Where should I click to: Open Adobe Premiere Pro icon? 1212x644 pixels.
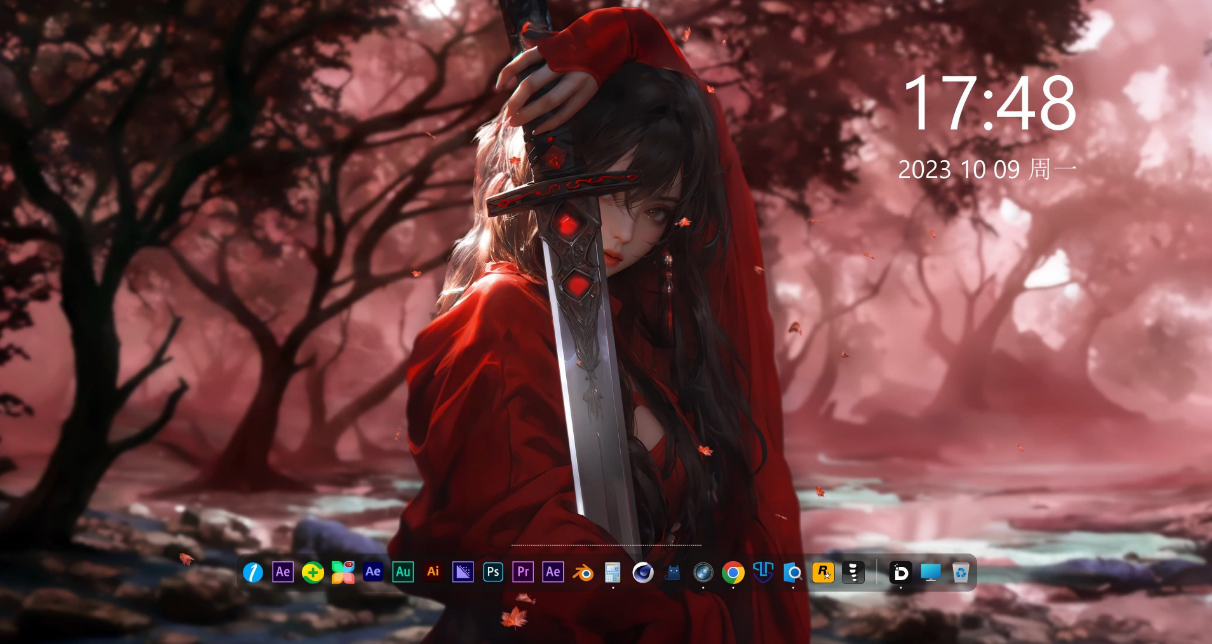523,572
